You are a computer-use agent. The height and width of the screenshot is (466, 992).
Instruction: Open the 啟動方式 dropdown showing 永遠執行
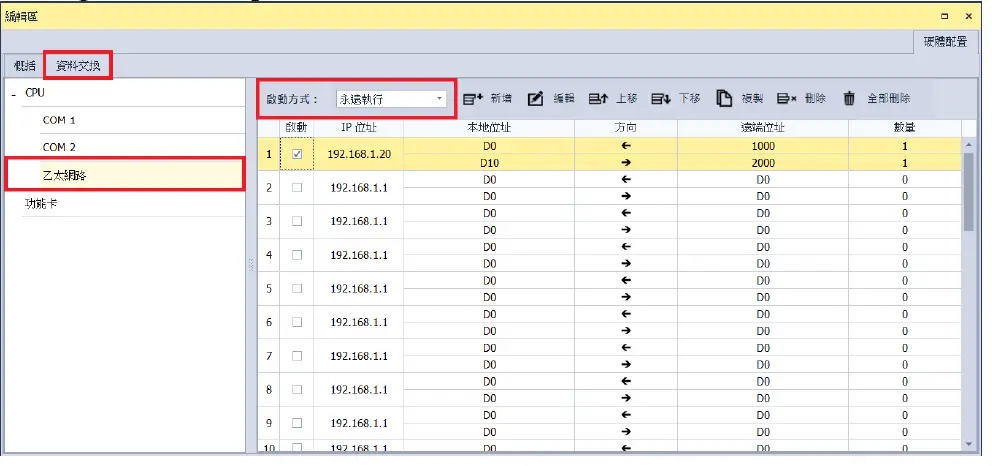[x=391, y=99]
